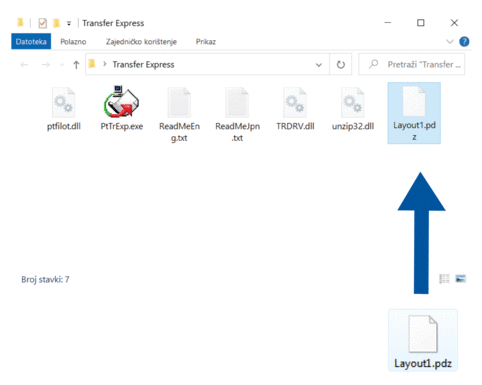Go up one folder level
The width and height of the screenshot is (482, 385).
(76, 64)
